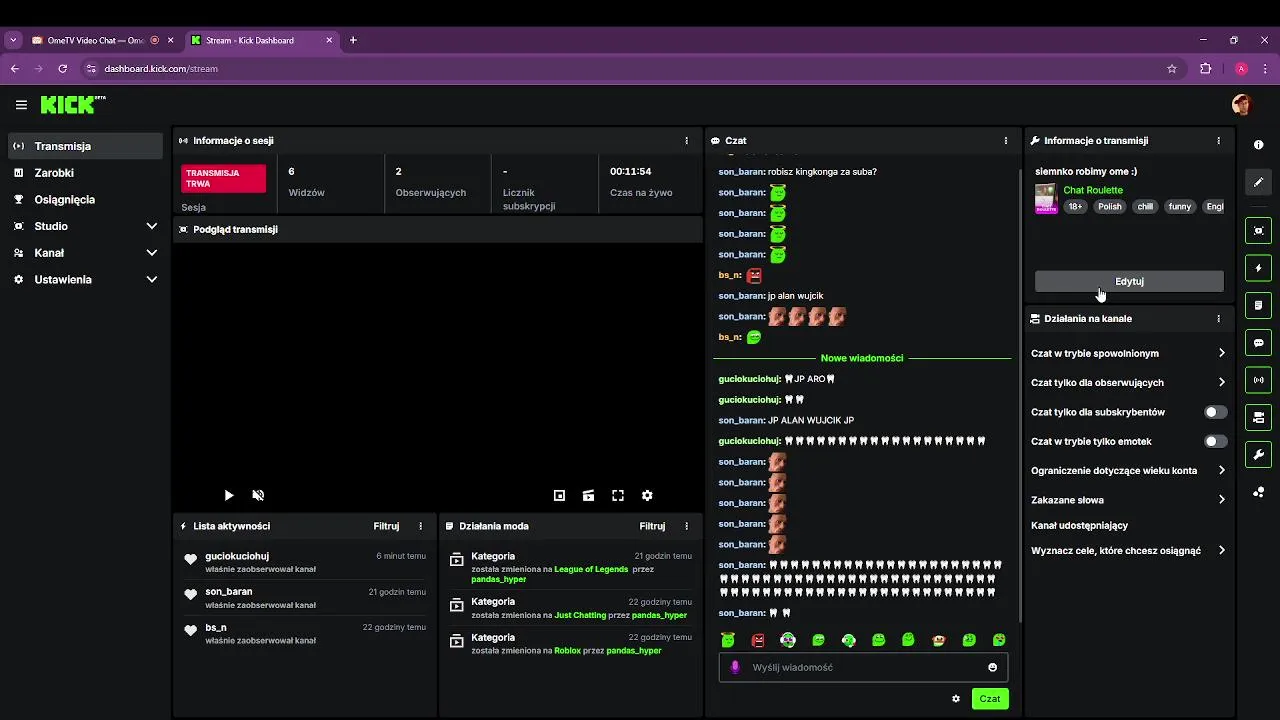
Task: Click Filtruj in Działania moda
Action: point(652,526)
